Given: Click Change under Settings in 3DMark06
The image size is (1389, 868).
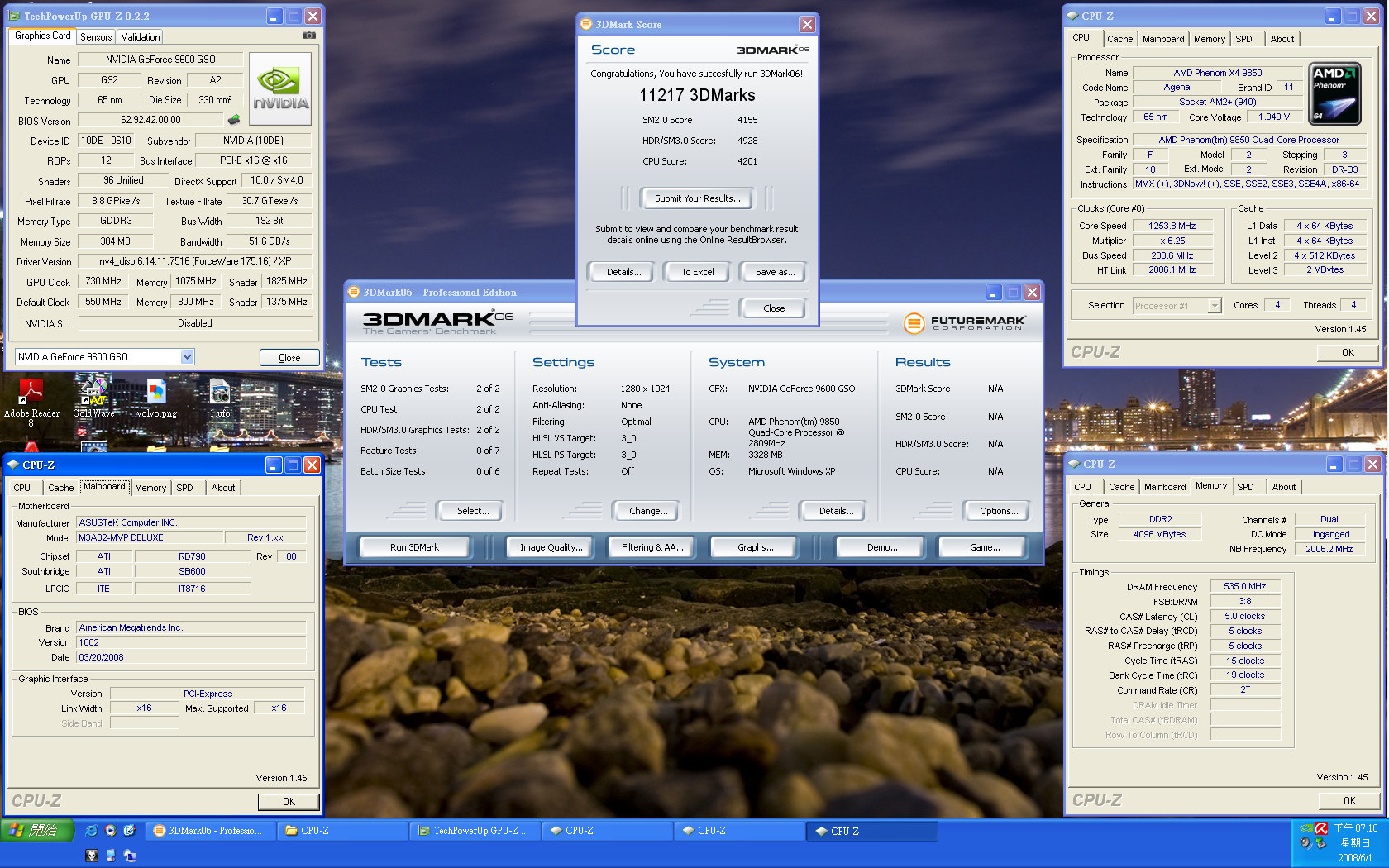Looking at the screenshot, I should 648,511.
